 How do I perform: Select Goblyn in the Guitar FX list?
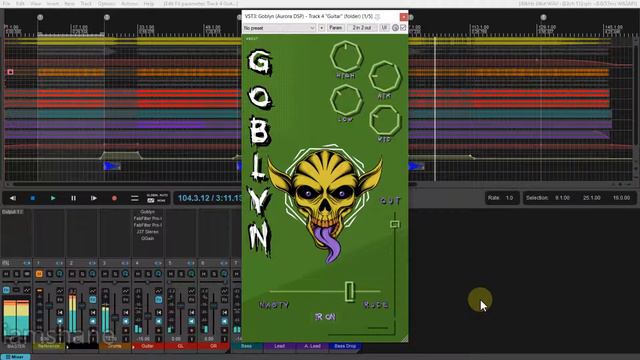[x=147, y=212]
